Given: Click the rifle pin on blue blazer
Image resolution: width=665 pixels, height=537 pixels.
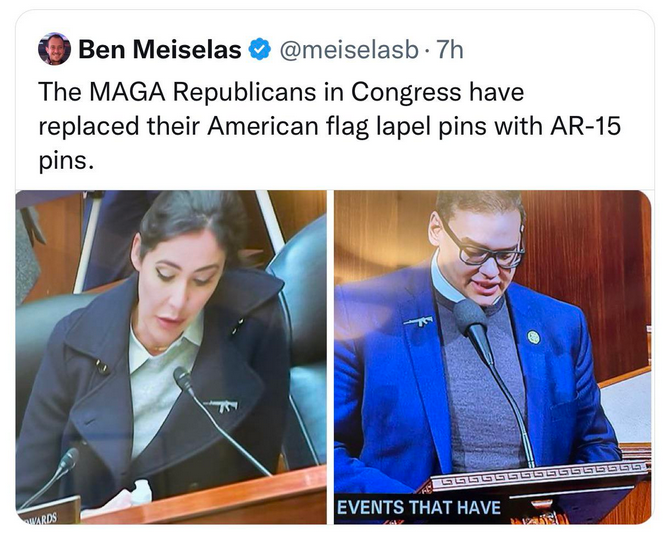Looking at the screenshot, I should (419, 321).
